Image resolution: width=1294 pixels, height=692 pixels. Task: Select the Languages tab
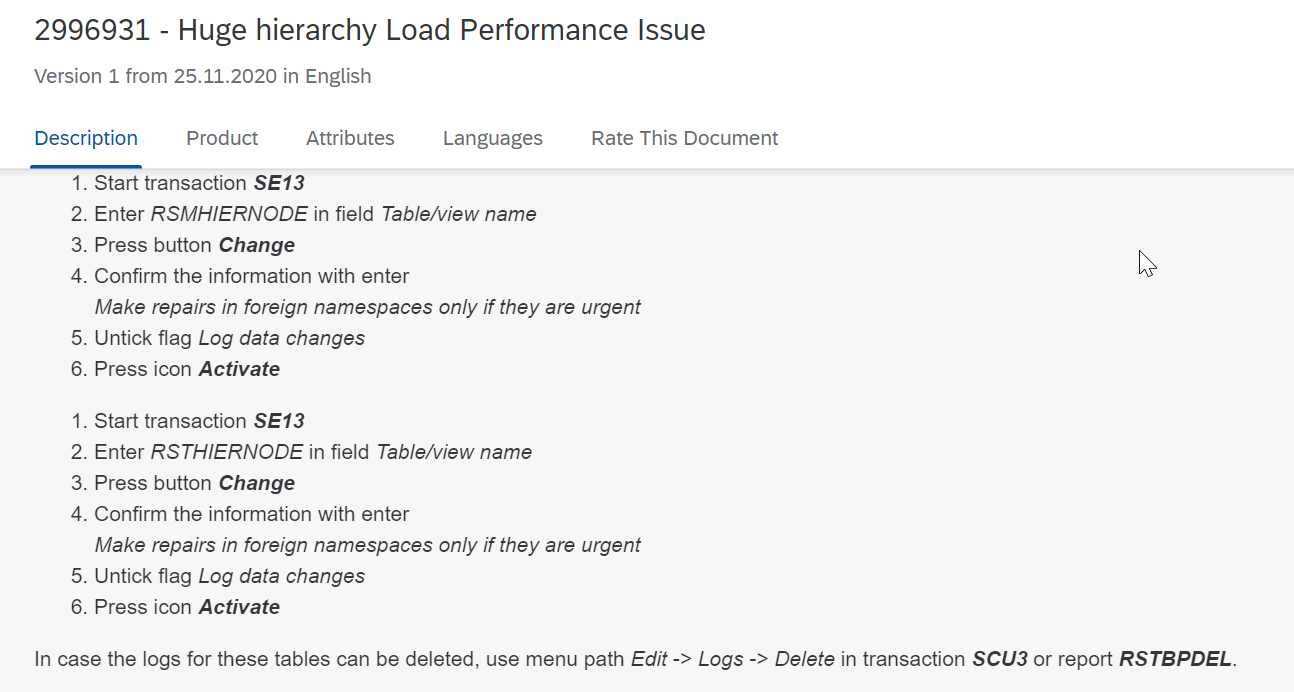coord(492,138)
